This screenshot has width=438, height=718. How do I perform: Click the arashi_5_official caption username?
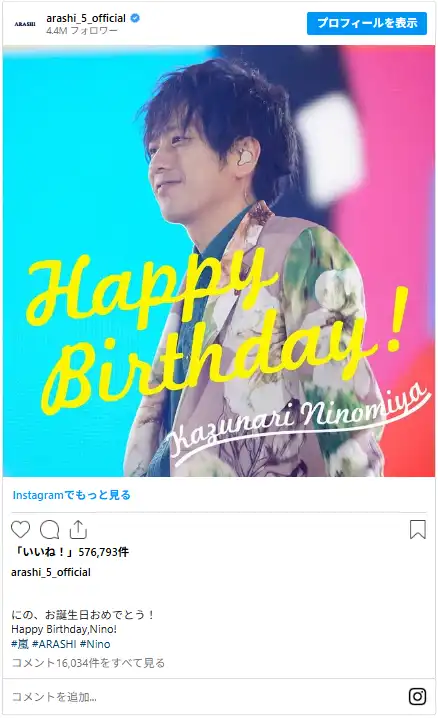coord(51,572)
